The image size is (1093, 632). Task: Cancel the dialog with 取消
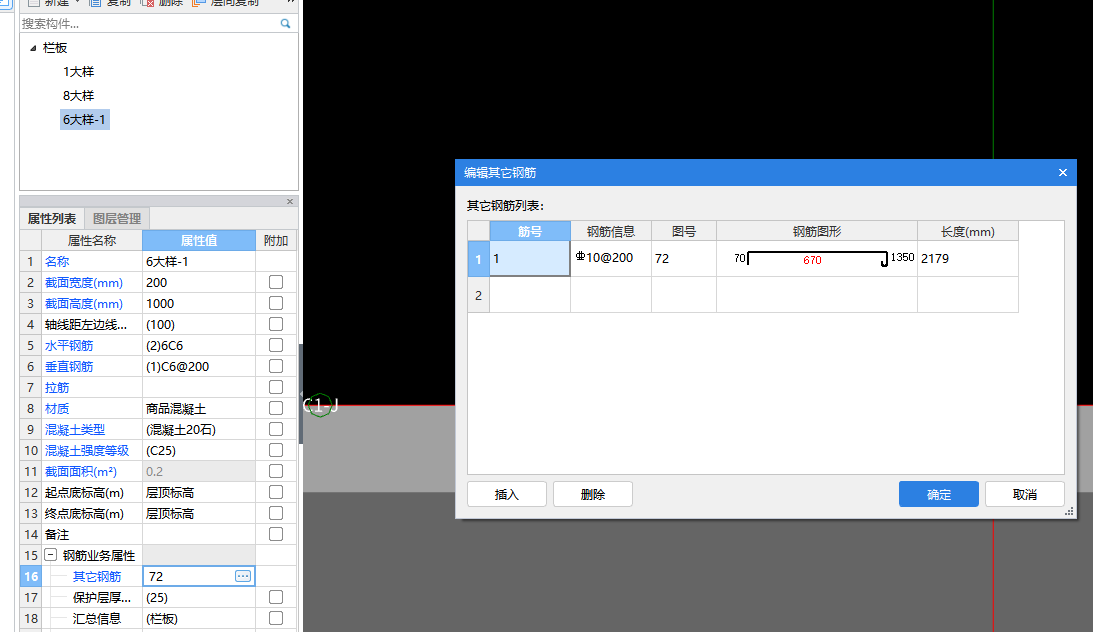click(x=1025, y=494)
